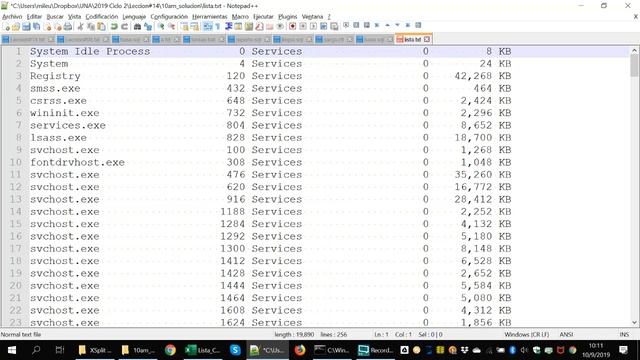Open the Editar menu
Image resolution: width=640 pixels, height=360 pixels.
pyautogui.click(x=34, y=17)
